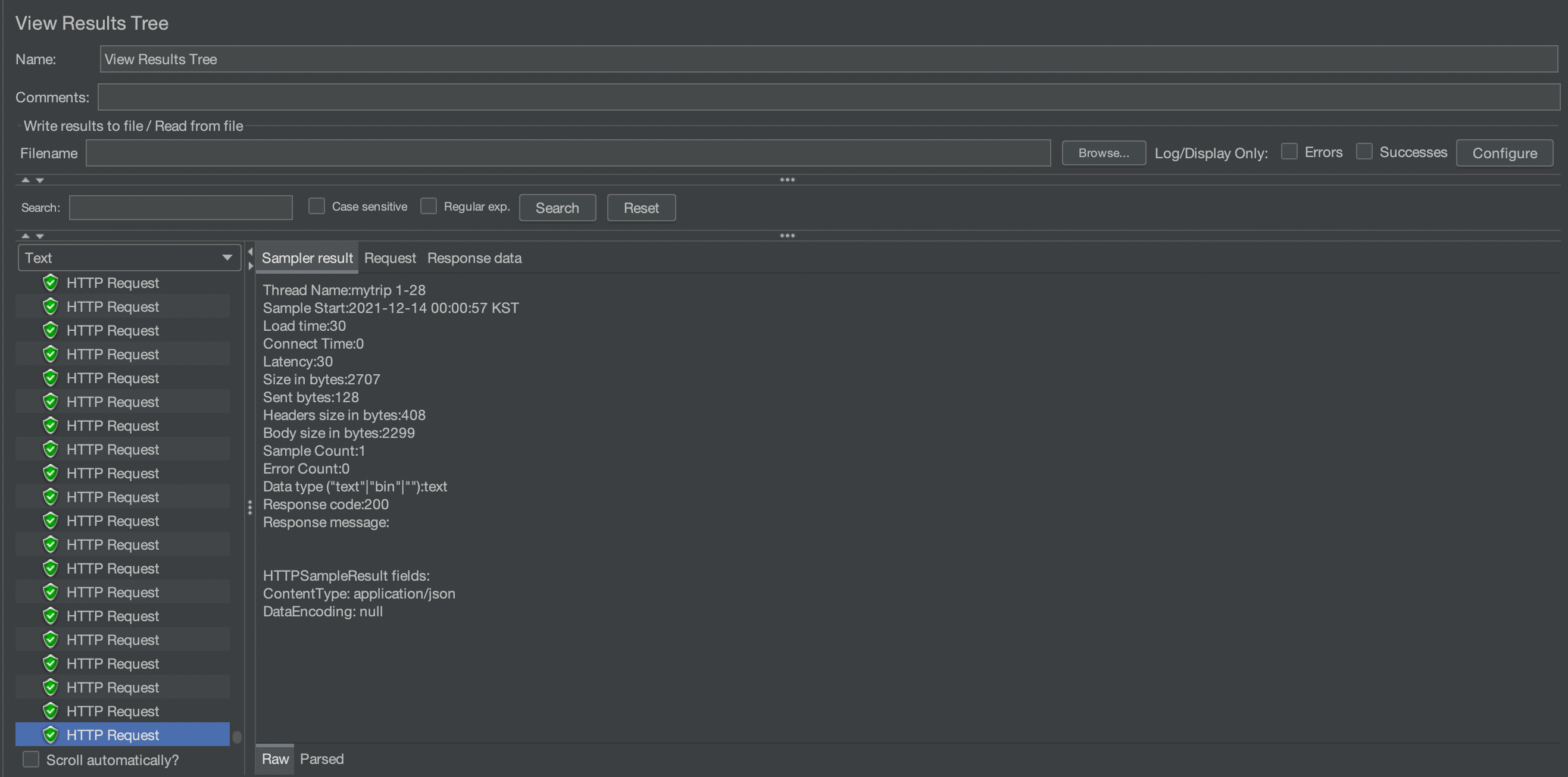The image size is (1568, 777).
Task: Click the Configure button
Action: pos(1504,153)
